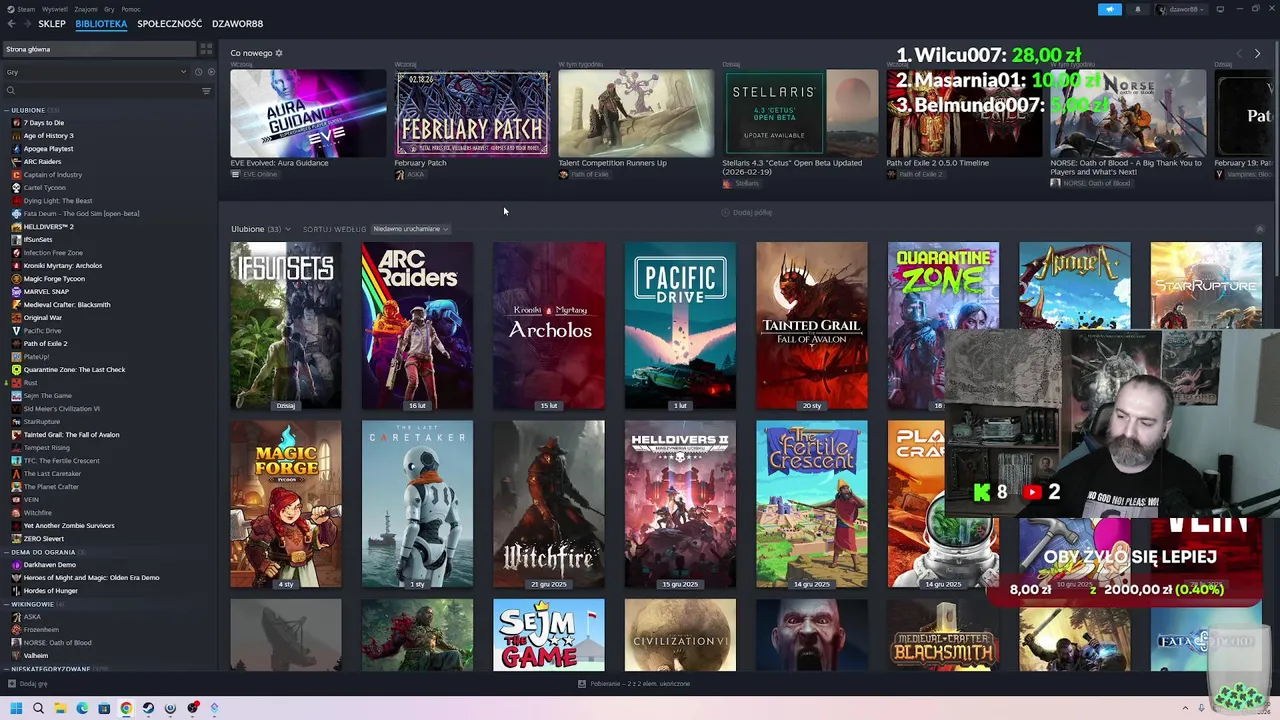
Task: Open Pobieranie downloads status link
Action: (634, 684)
